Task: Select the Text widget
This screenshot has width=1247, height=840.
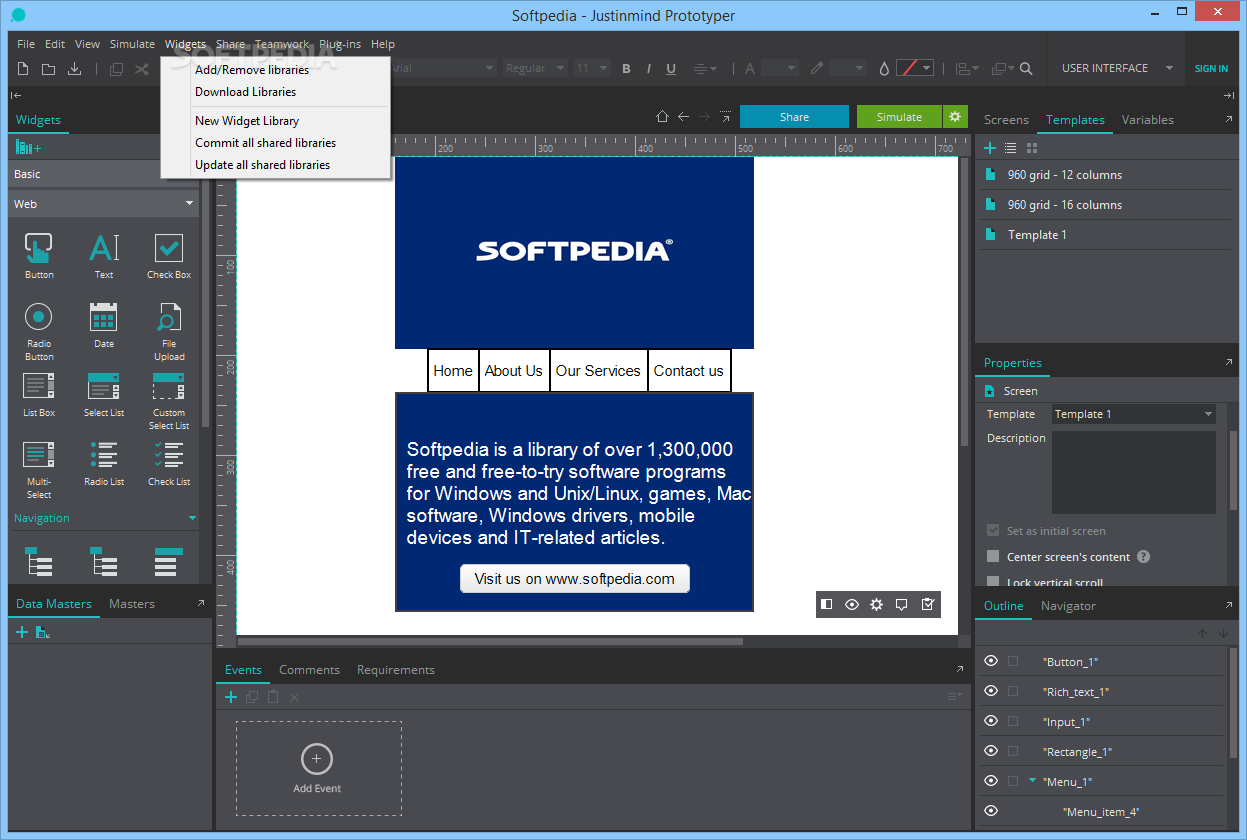Action: (104, 257)
